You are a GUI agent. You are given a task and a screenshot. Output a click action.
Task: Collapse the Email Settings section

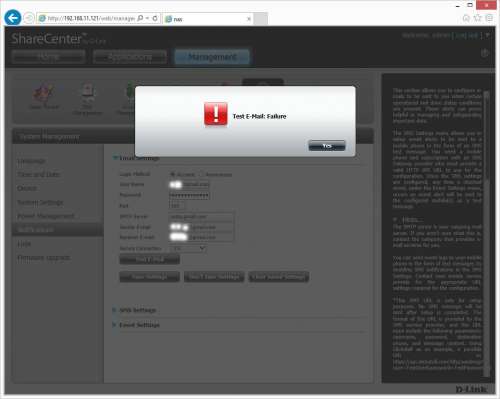[x=115, y=158]
